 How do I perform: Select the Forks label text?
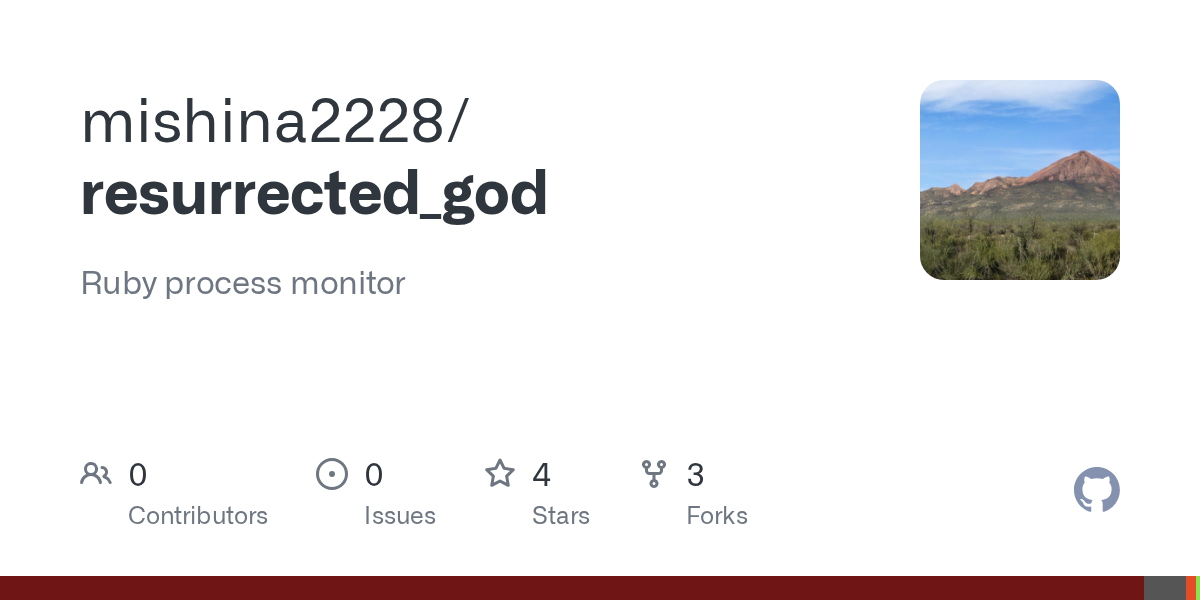(x=717, y=516)
